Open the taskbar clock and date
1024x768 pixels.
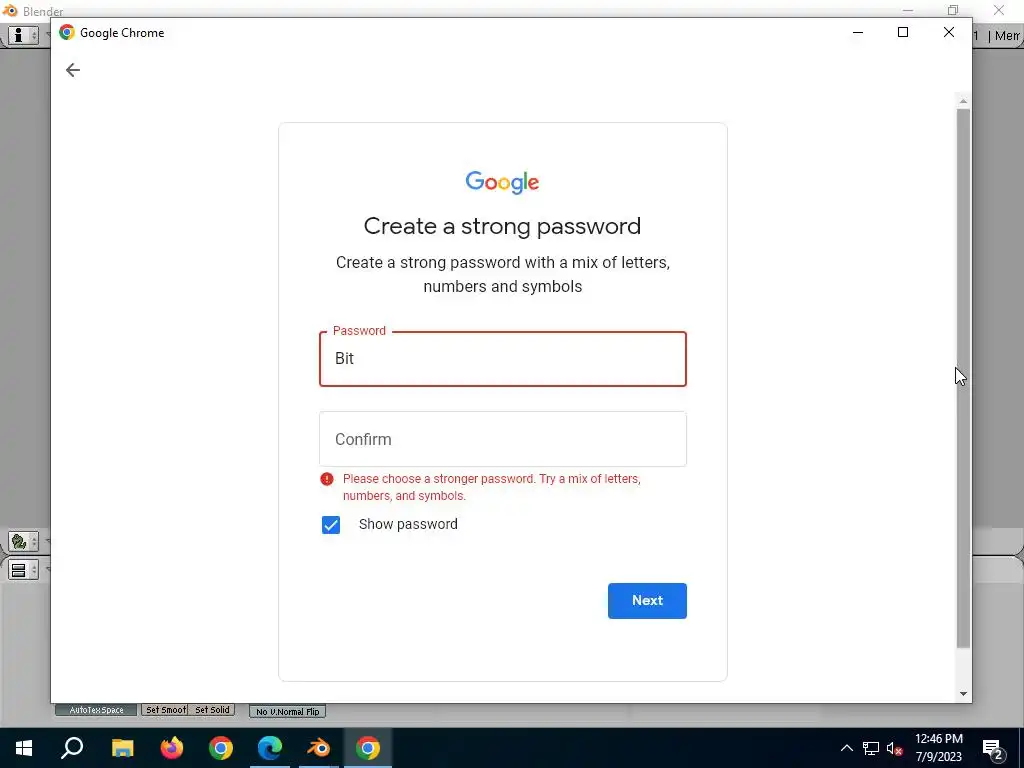pos(938,748)
